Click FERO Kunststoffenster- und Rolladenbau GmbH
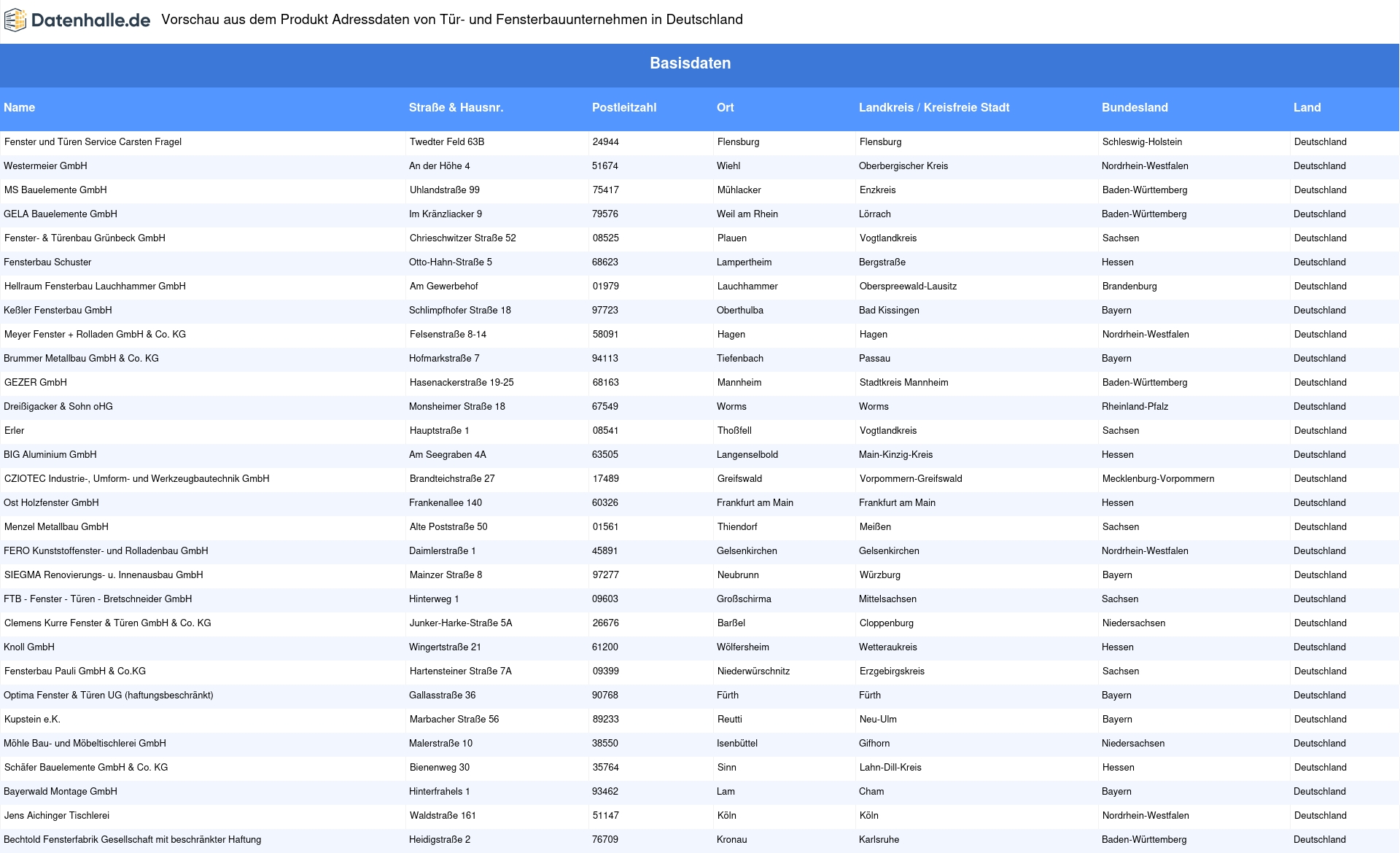Viewport: 1400px width, 853px height. (106, 550)
